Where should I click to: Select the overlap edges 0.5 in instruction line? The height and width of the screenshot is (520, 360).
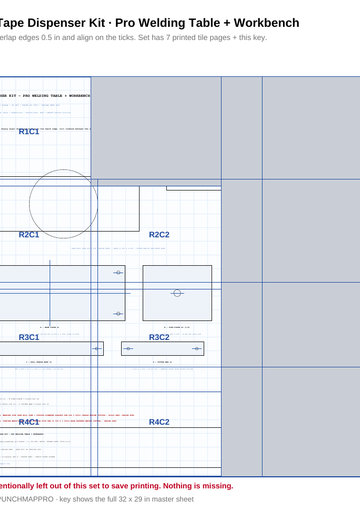pyautogui.click(x=133, y=38)
